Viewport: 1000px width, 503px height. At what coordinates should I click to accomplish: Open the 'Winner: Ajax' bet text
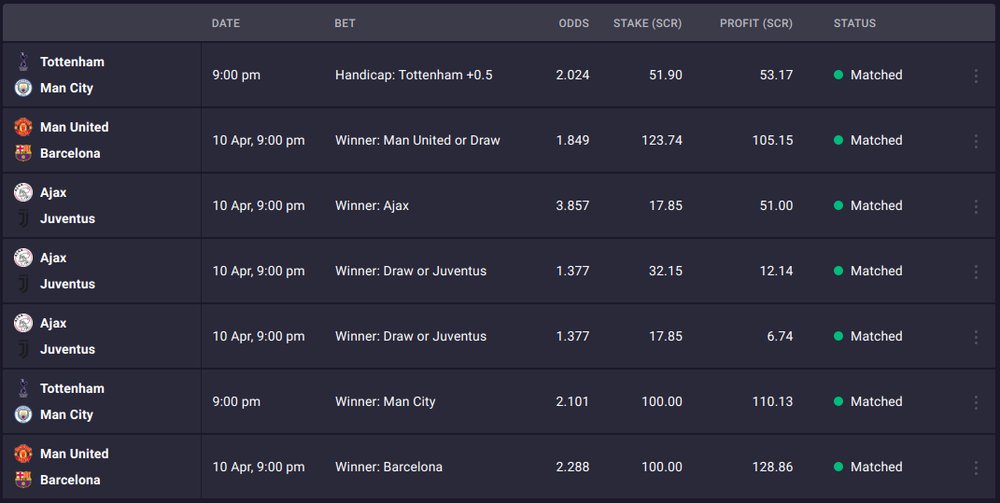[x=372, y=205]
